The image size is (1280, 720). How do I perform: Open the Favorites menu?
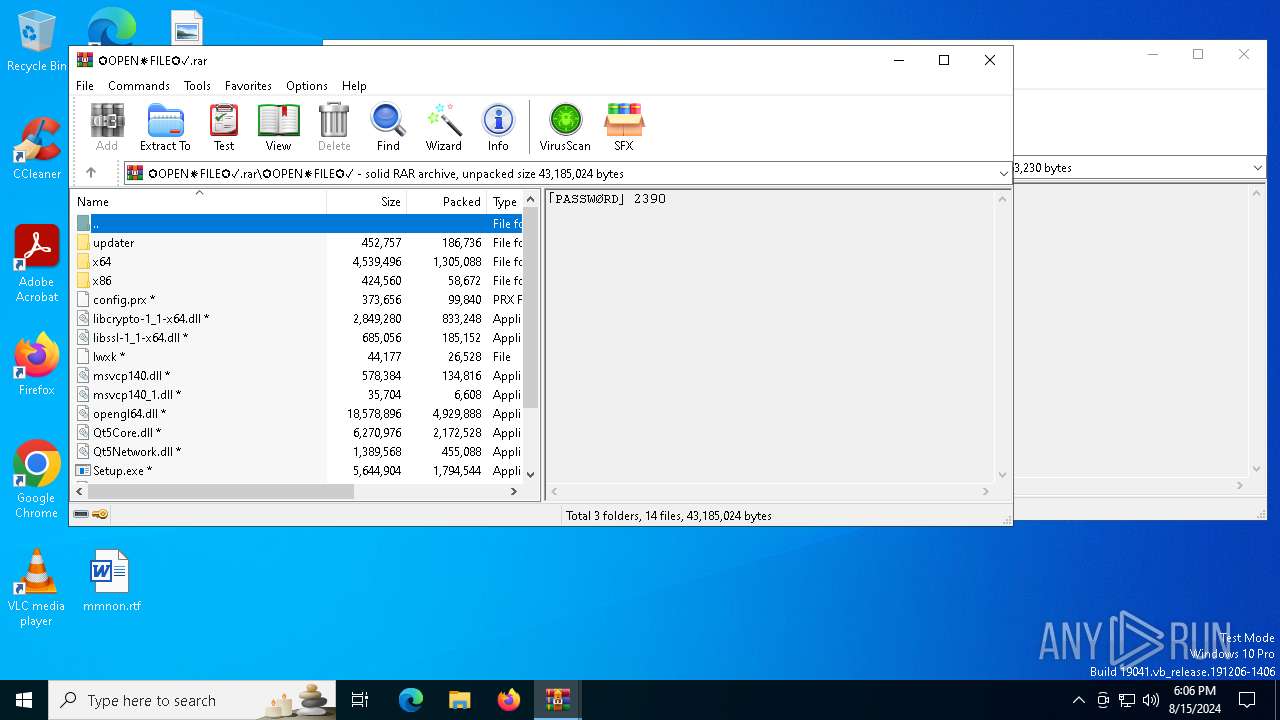(248, 86)
